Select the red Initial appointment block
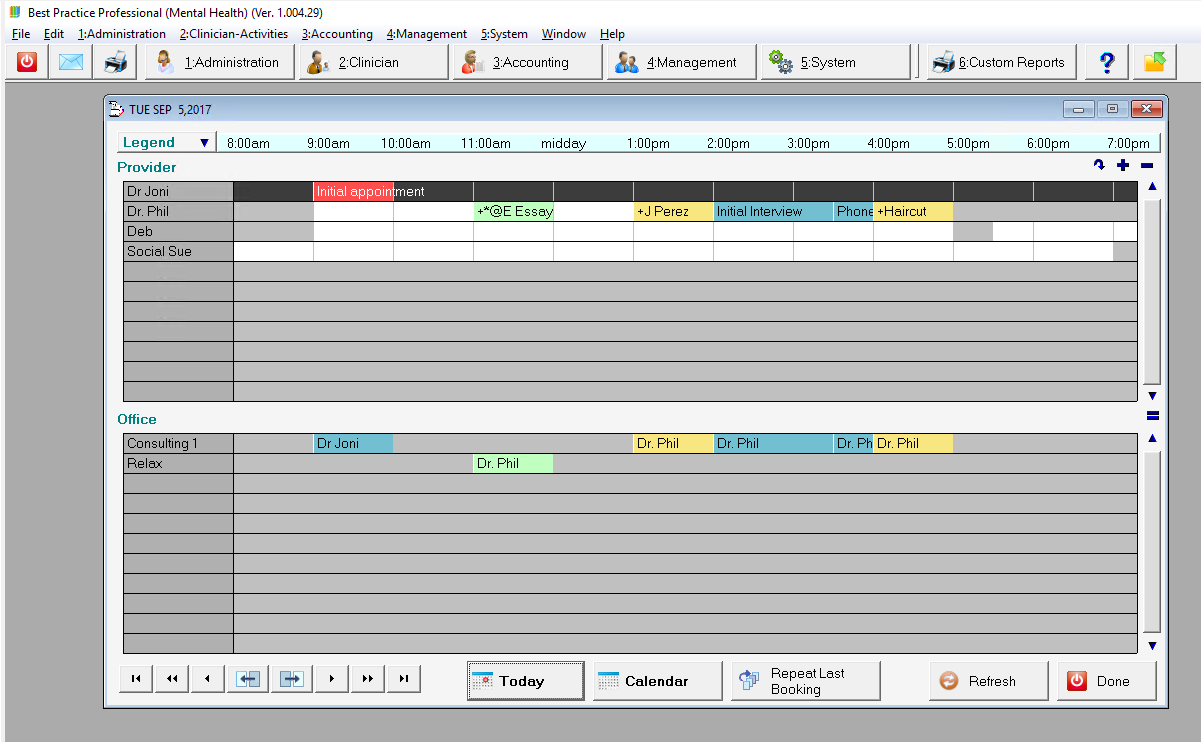Image resolution: width=1201 pixels, height=742 pixels. (x=353, y=192)
